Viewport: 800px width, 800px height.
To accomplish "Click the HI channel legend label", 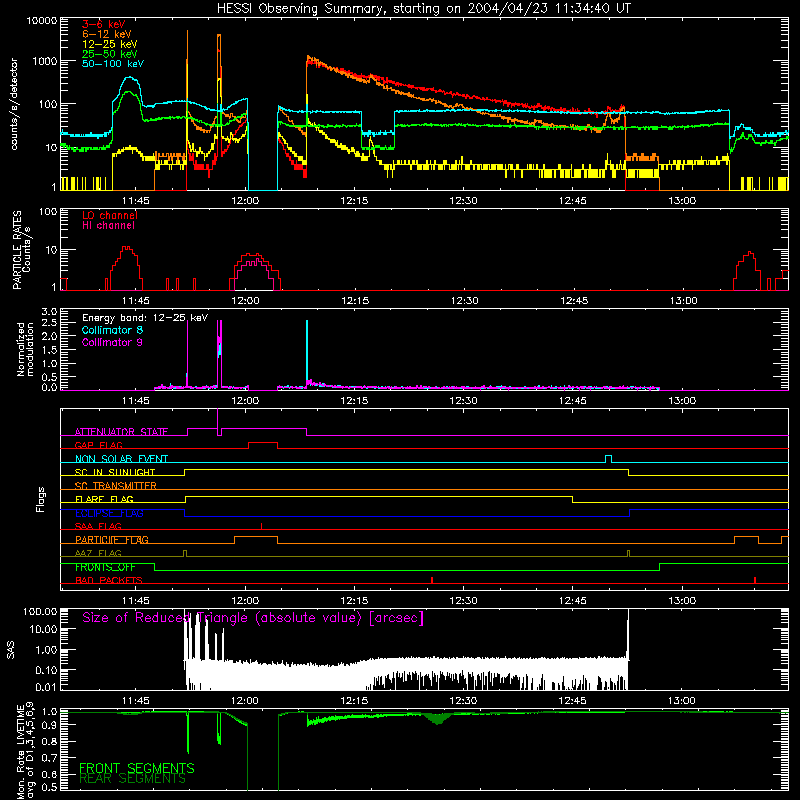I will tap(108, 226).
